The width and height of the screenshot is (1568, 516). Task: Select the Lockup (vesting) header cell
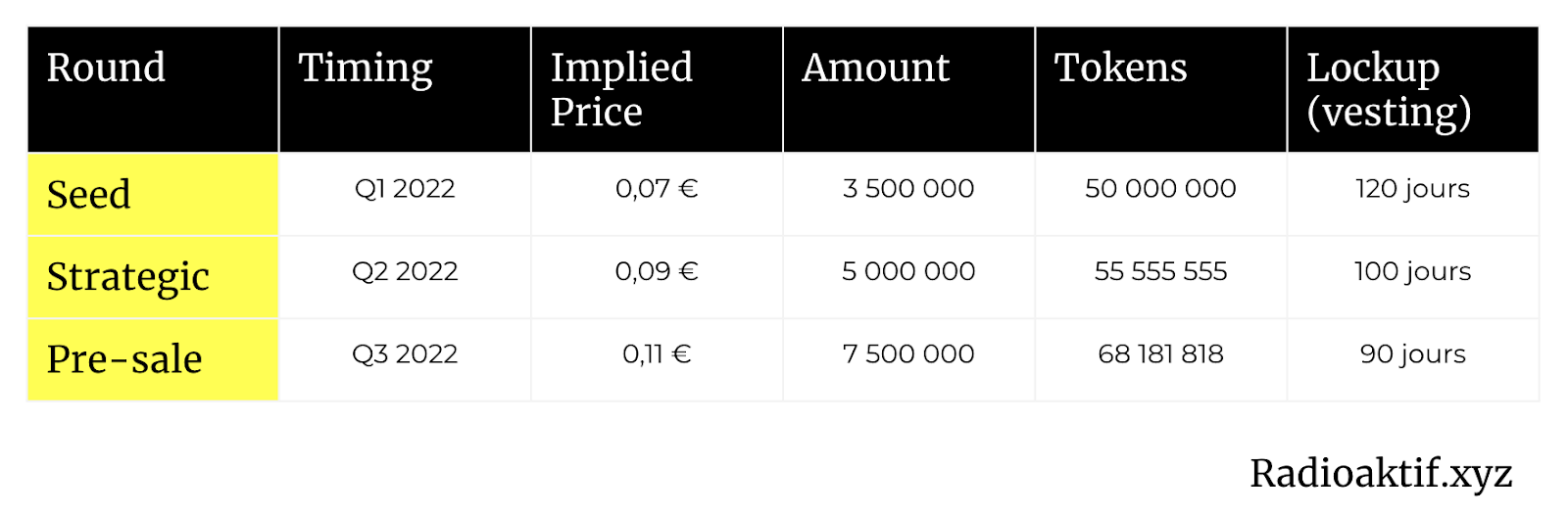point(1413,89)
